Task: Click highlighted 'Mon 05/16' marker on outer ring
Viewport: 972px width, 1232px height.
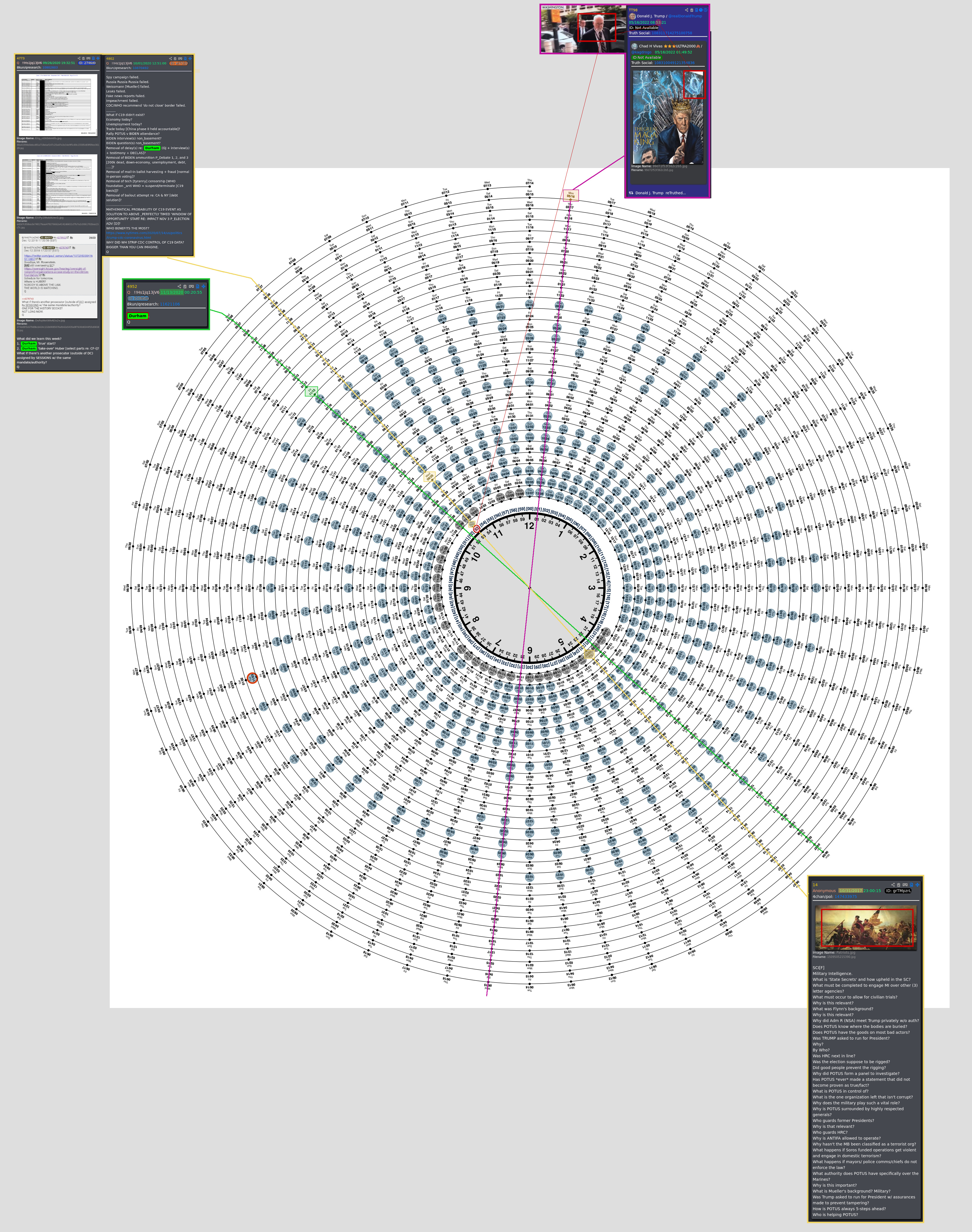Action: click(x=571, y=195)
